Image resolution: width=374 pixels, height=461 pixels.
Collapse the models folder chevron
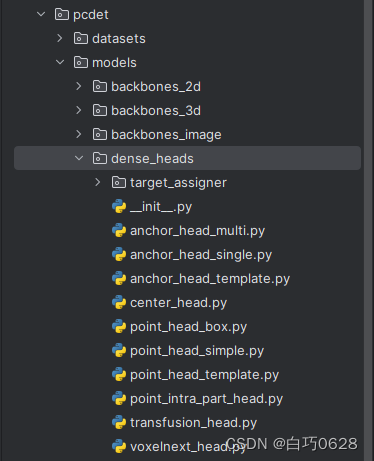click(60, 62)
